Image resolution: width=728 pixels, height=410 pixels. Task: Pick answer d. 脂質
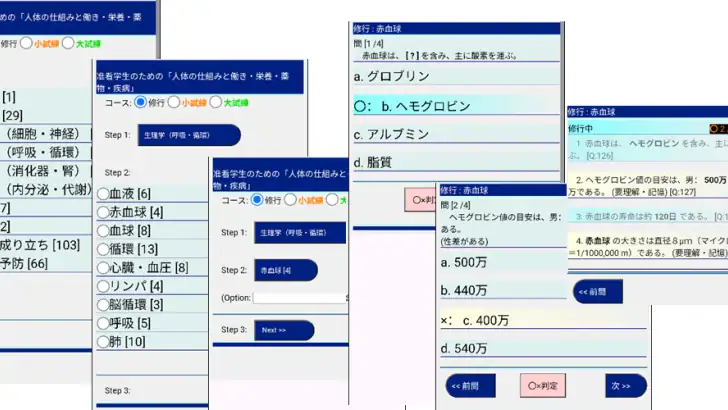tap(456, 162)
